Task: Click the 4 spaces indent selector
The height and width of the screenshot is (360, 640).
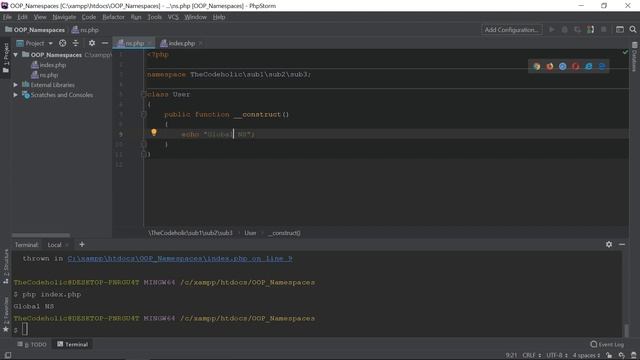Action: (x=586, y=356)
